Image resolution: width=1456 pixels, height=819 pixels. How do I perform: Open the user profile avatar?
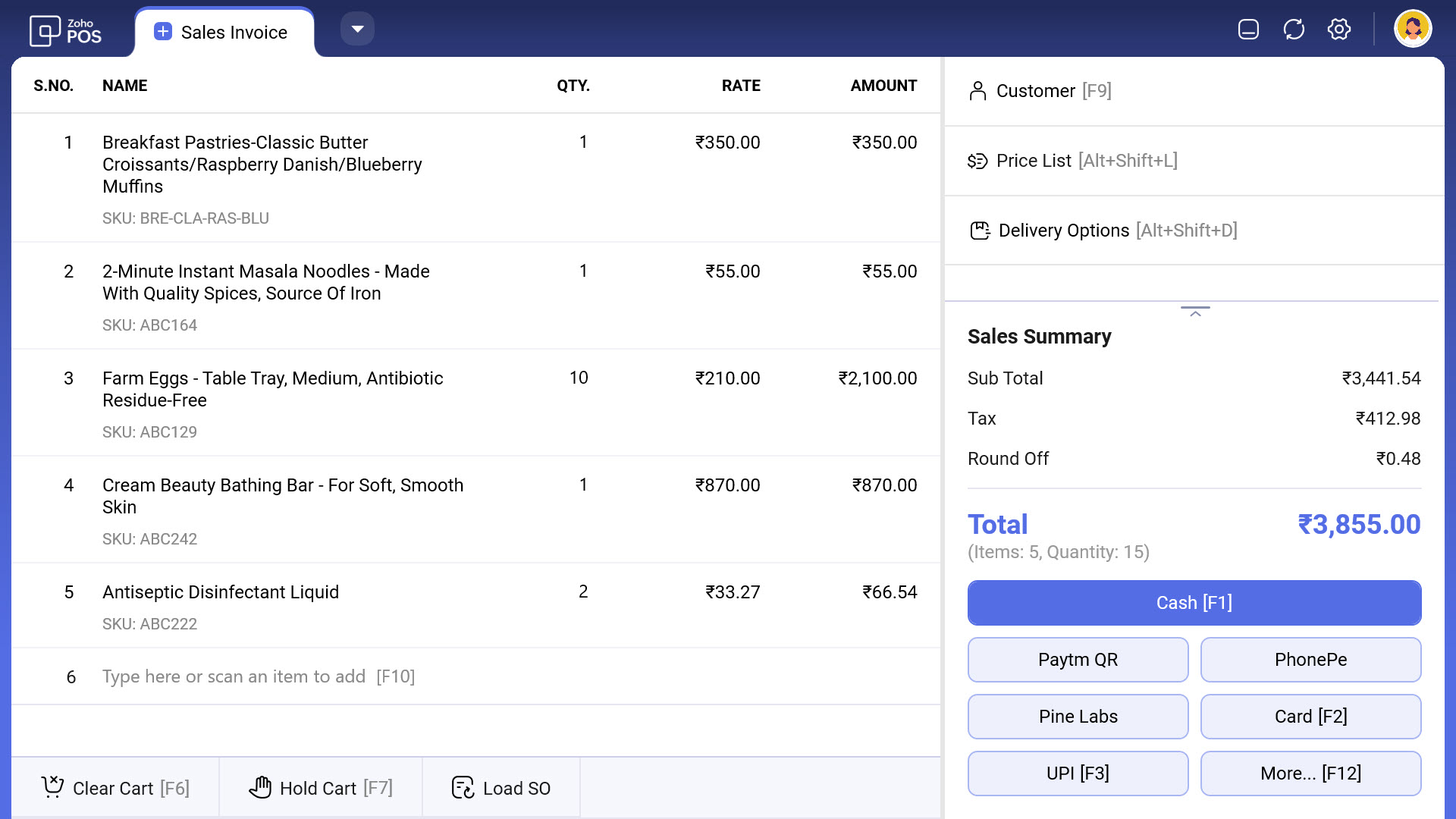coord(1412,30)
